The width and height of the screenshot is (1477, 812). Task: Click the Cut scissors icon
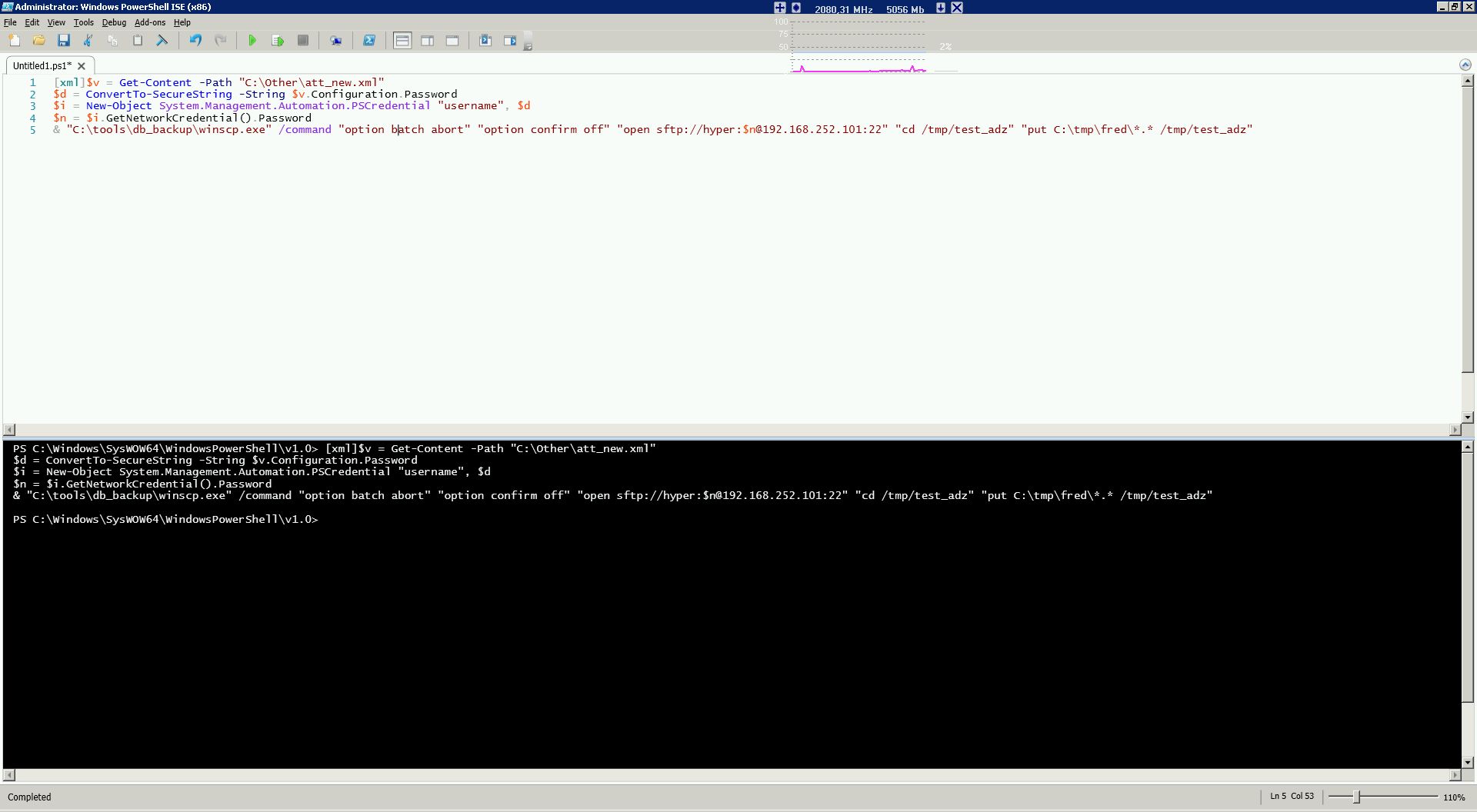88,41
